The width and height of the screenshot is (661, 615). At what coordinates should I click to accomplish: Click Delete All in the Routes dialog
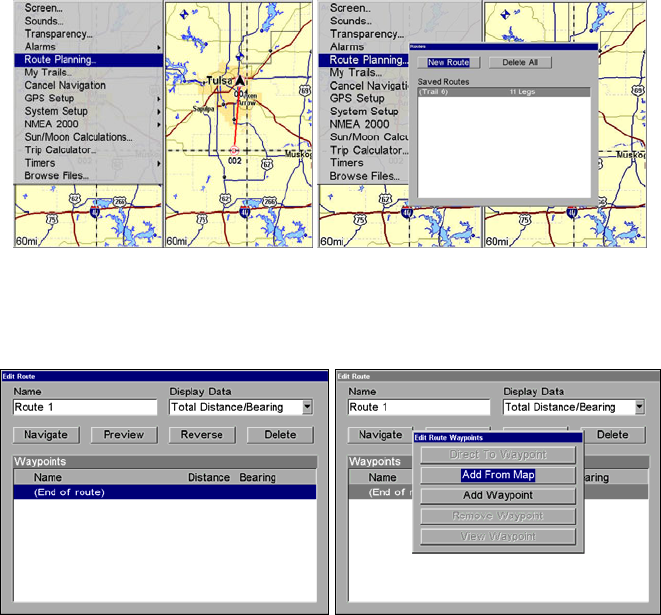click(x=520, y=62)
